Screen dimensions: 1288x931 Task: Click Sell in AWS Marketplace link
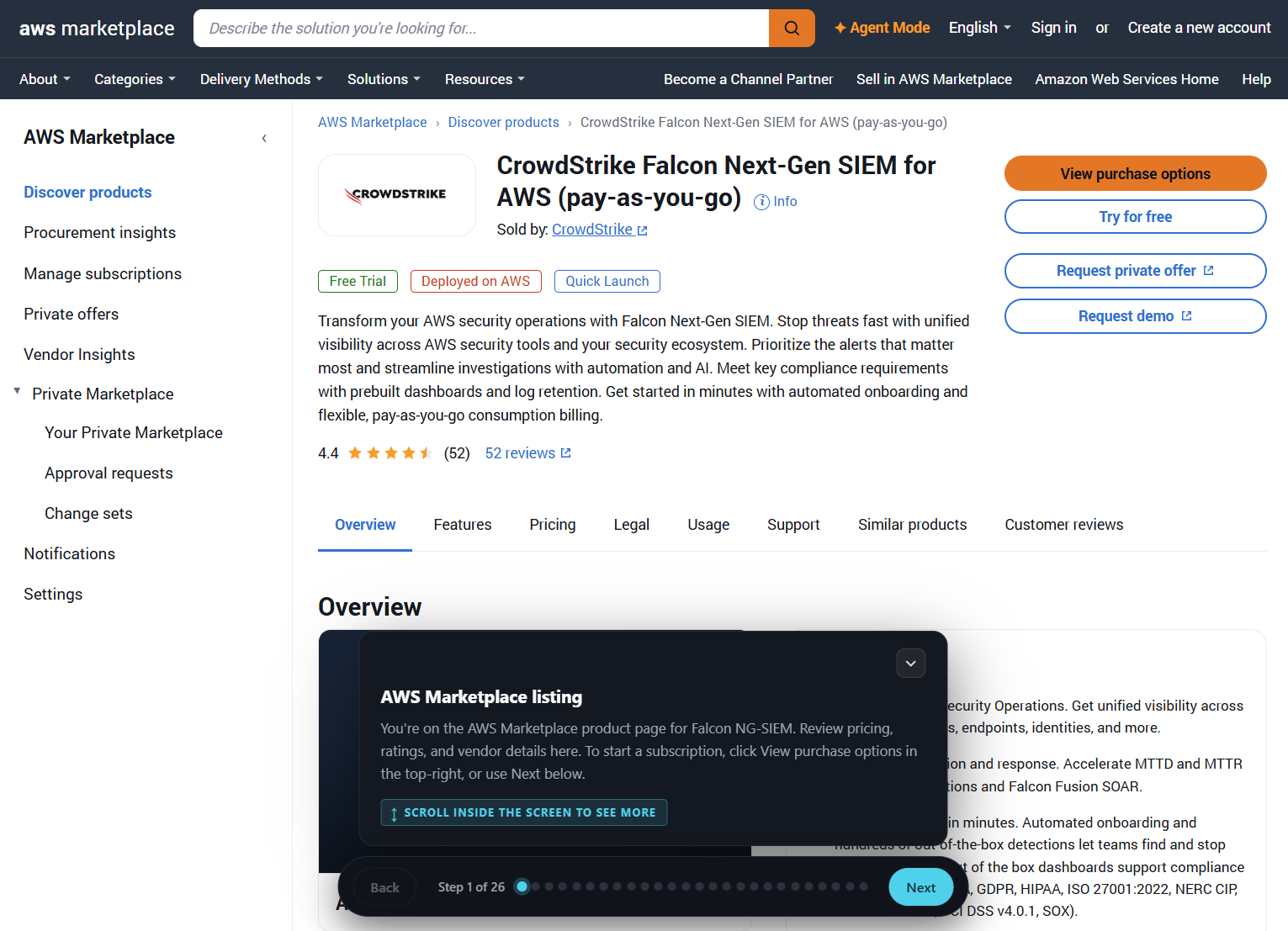(934, 79)
